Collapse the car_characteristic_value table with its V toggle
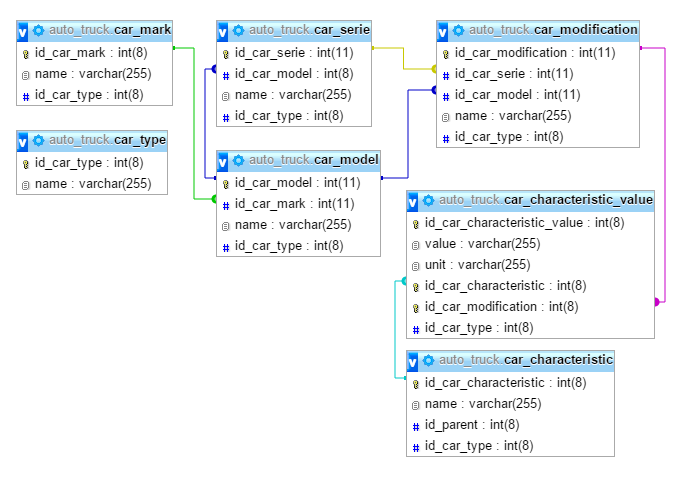 tap(412, 201)
